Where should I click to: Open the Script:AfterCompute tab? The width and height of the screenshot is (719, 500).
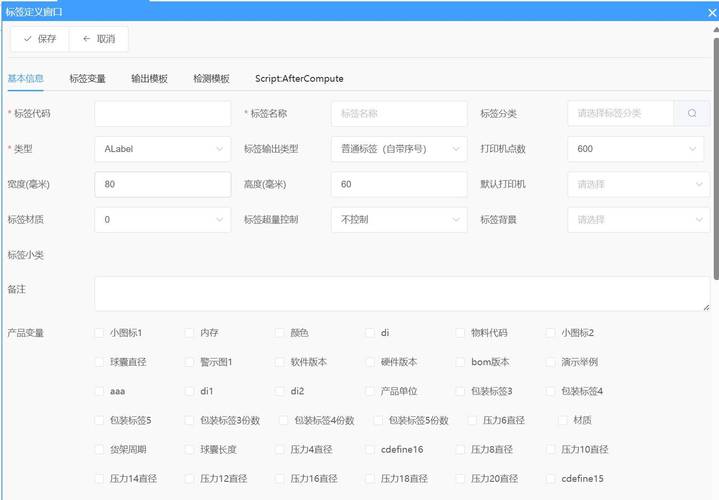point(299,78)
